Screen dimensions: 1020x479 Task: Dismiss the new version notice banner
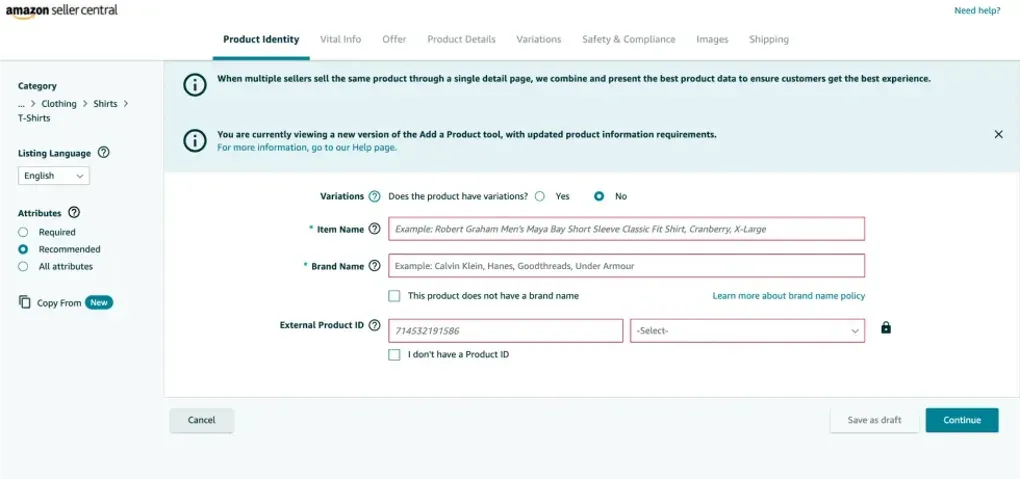pos(998,134)
